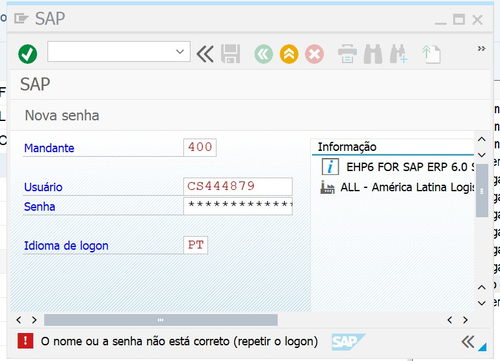500x361 pixels.
Task: Click the red Cancel button
Action: (314, 54)
